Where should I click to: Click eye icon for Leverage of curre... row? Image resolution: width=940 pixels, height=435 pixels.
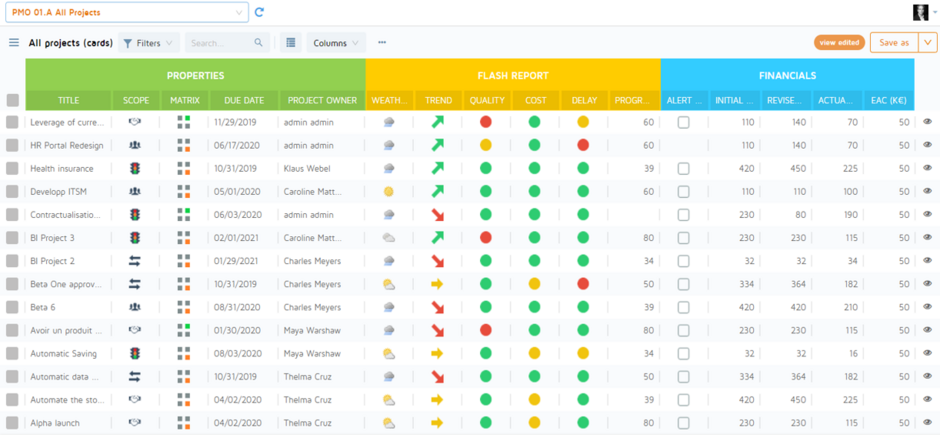tap(927, 122)
